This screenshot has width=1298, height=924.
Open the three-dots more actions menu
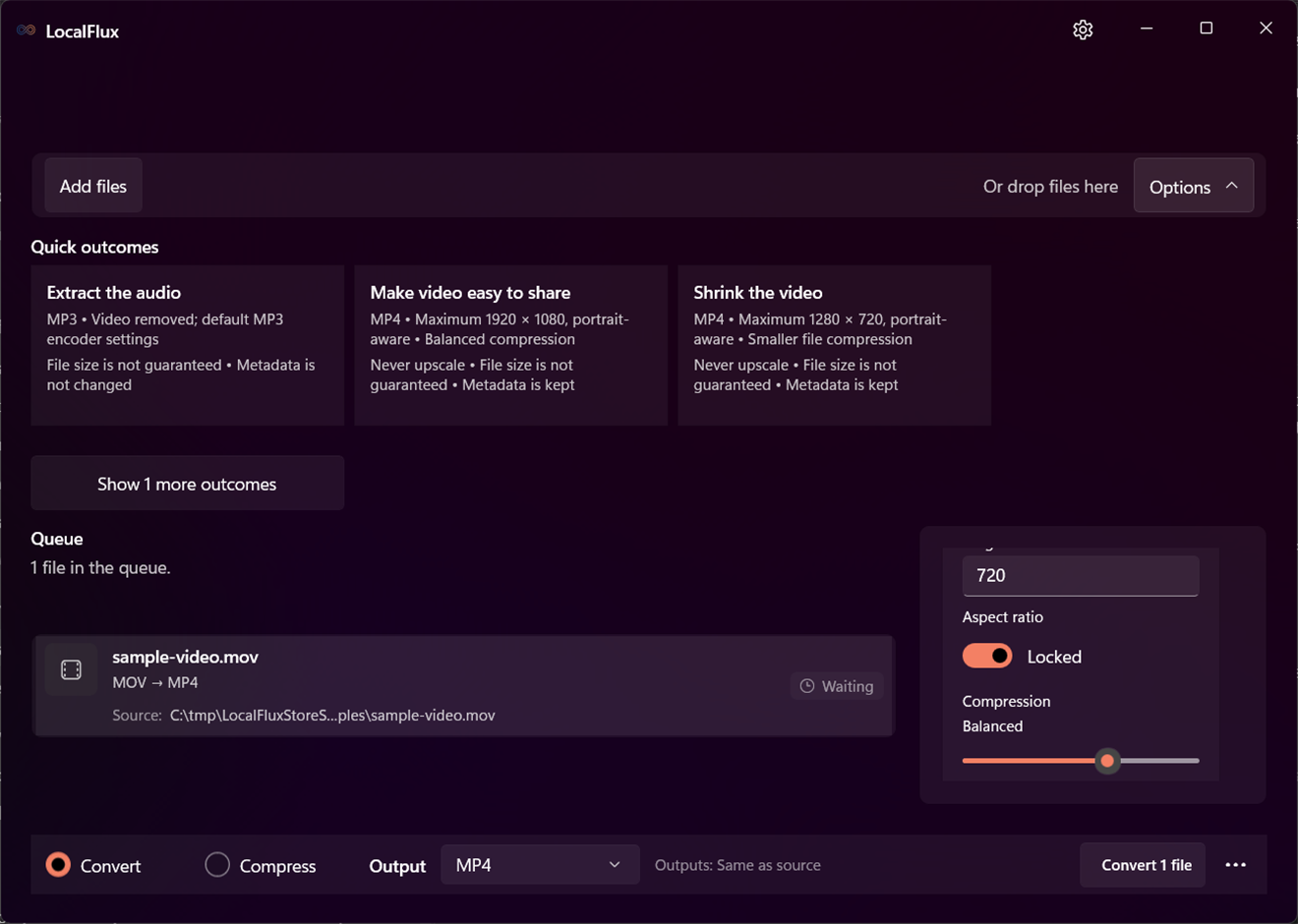1236,865
